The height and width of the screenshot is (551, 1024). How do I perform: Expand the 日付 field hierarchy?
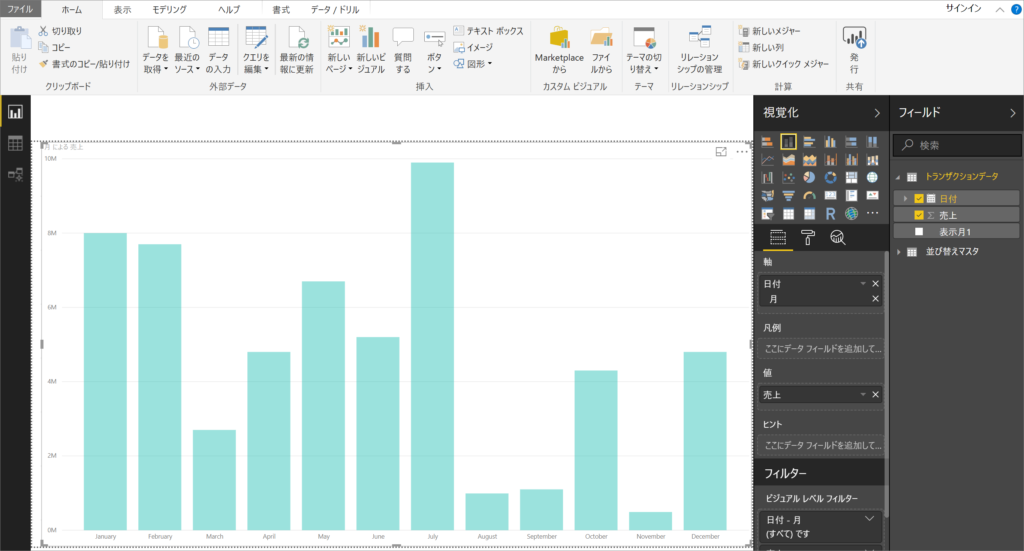point(905,198)
